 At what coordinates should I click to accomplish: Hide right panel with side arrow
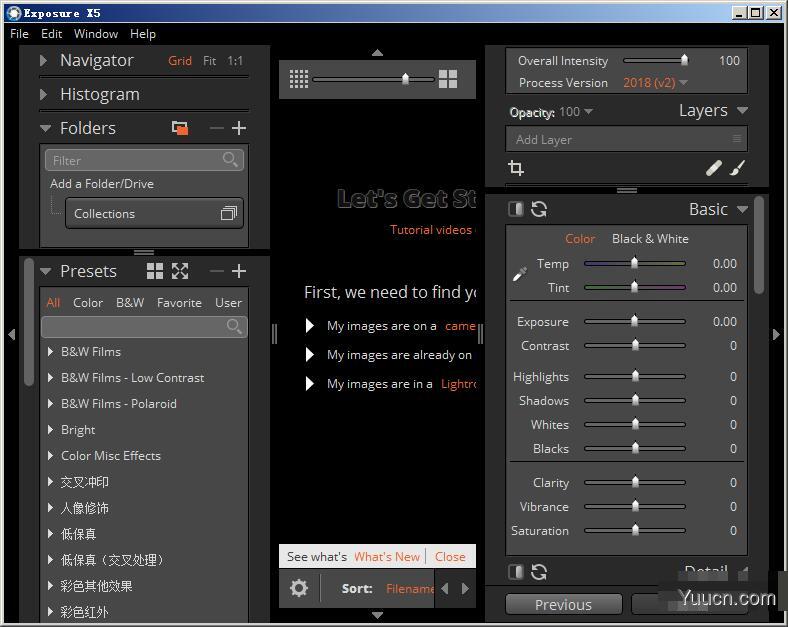776,334
